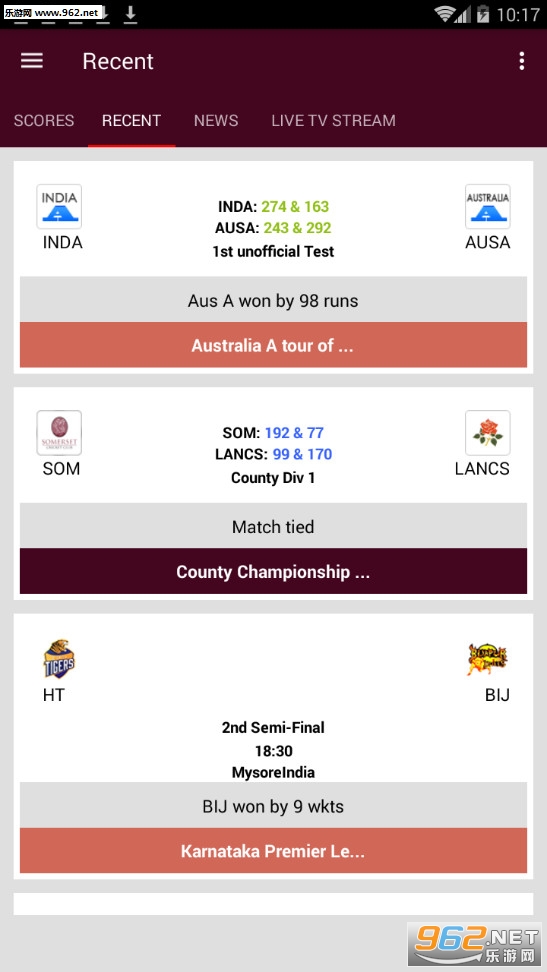Switch to the NEWS tab
This screenshot has height=972, width=547.
(216, 120)
